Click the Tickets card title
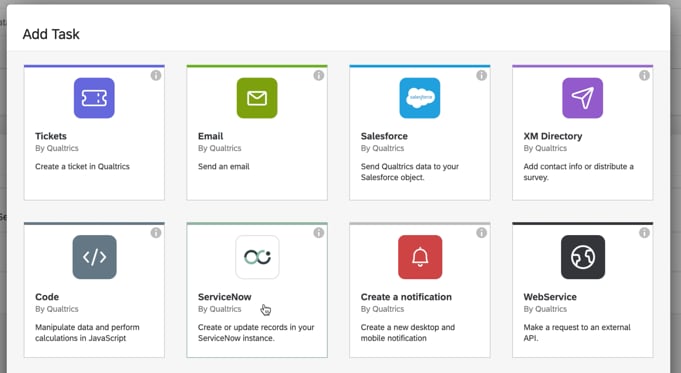The width and height of the screenshot is (681, 373). 51,136
